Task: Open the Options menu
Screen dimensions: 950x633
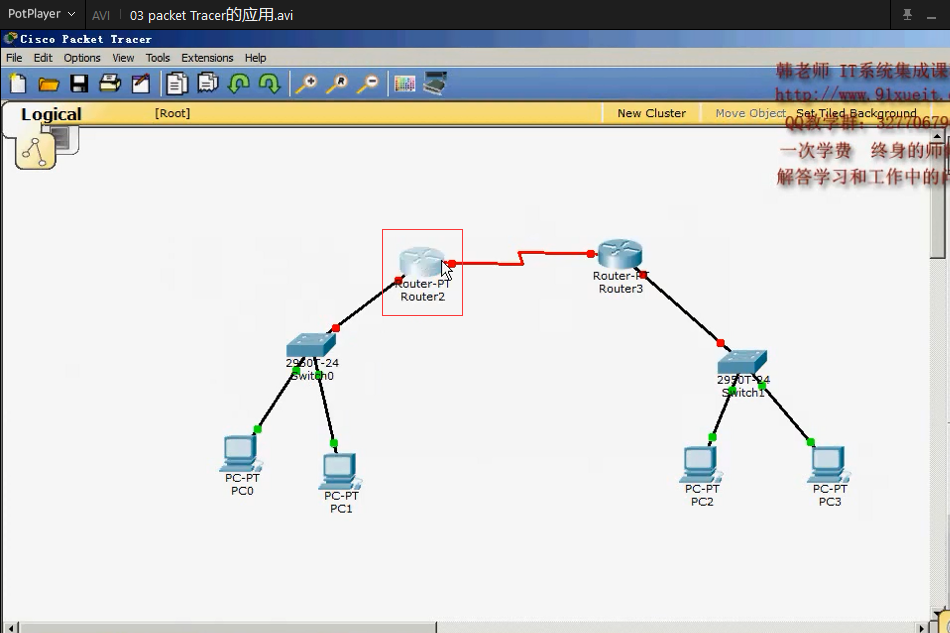Action: pos(82,58)
